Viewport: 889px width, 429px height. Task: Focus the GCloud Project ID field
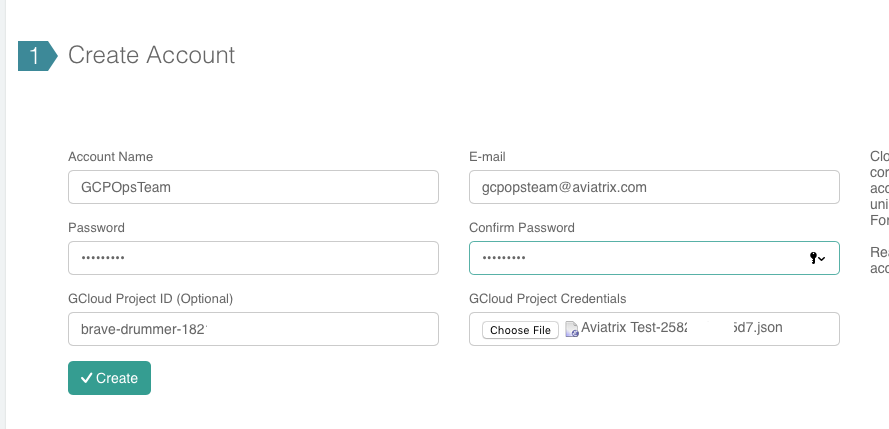tap(253, 329)
